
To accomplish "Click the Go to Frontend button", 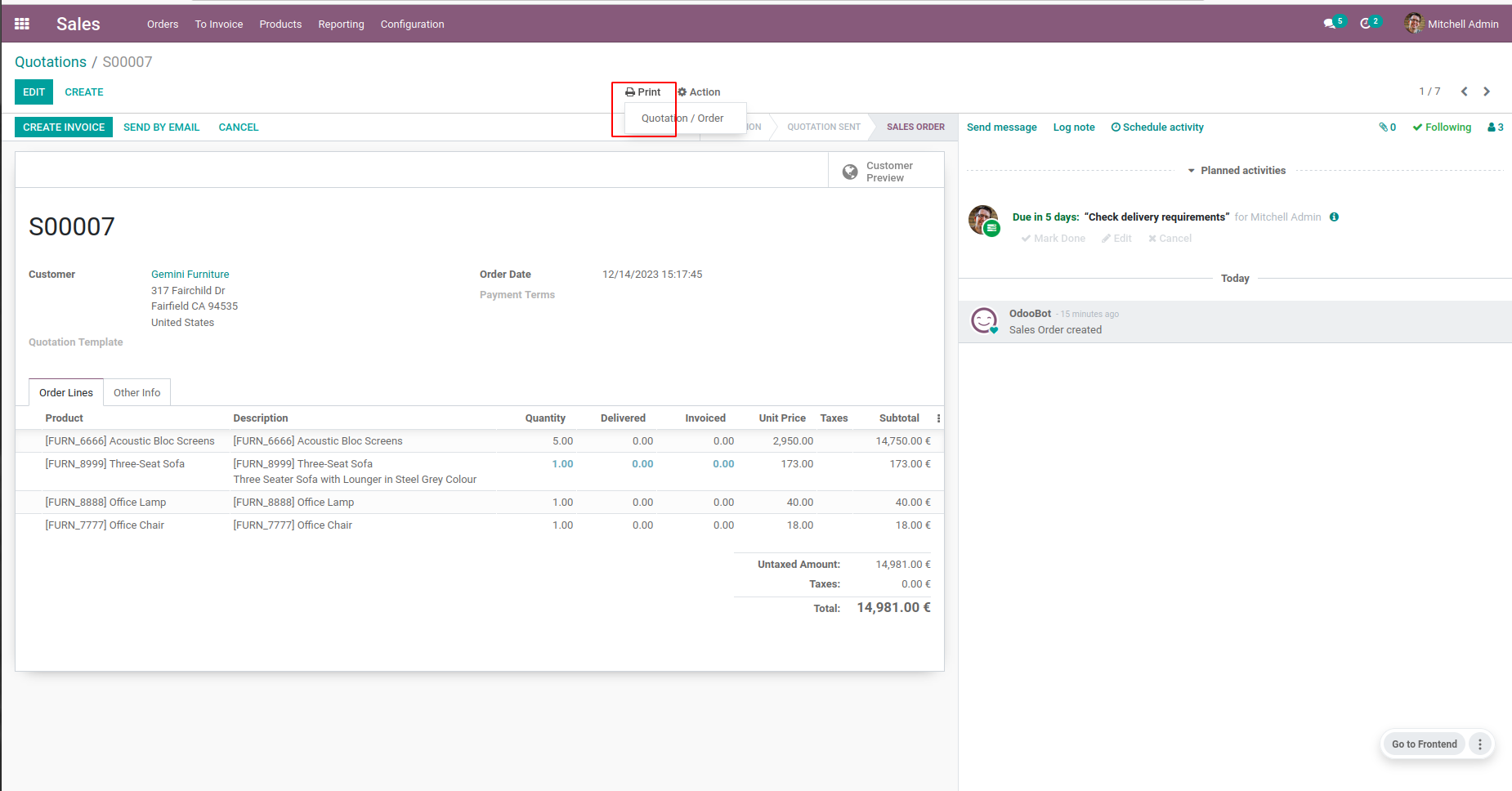I will point(1424,744).
